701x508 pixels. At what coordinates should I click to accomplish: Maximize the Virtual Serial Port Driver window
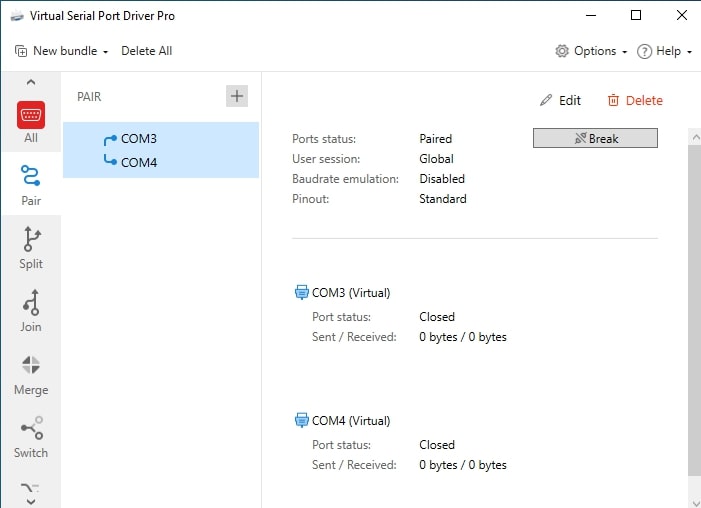click(x=636, y=15)
